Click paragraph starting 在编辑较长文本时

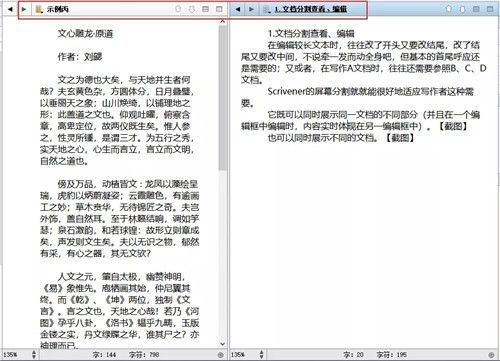point(363,62)
